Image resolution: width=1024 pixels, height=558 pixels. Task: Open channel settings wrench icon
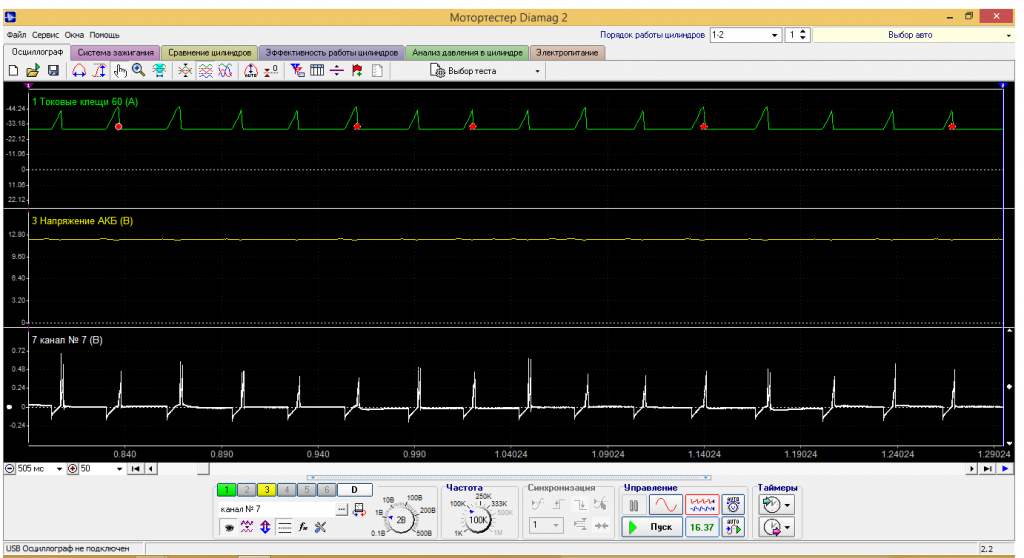tap(321, 527)
